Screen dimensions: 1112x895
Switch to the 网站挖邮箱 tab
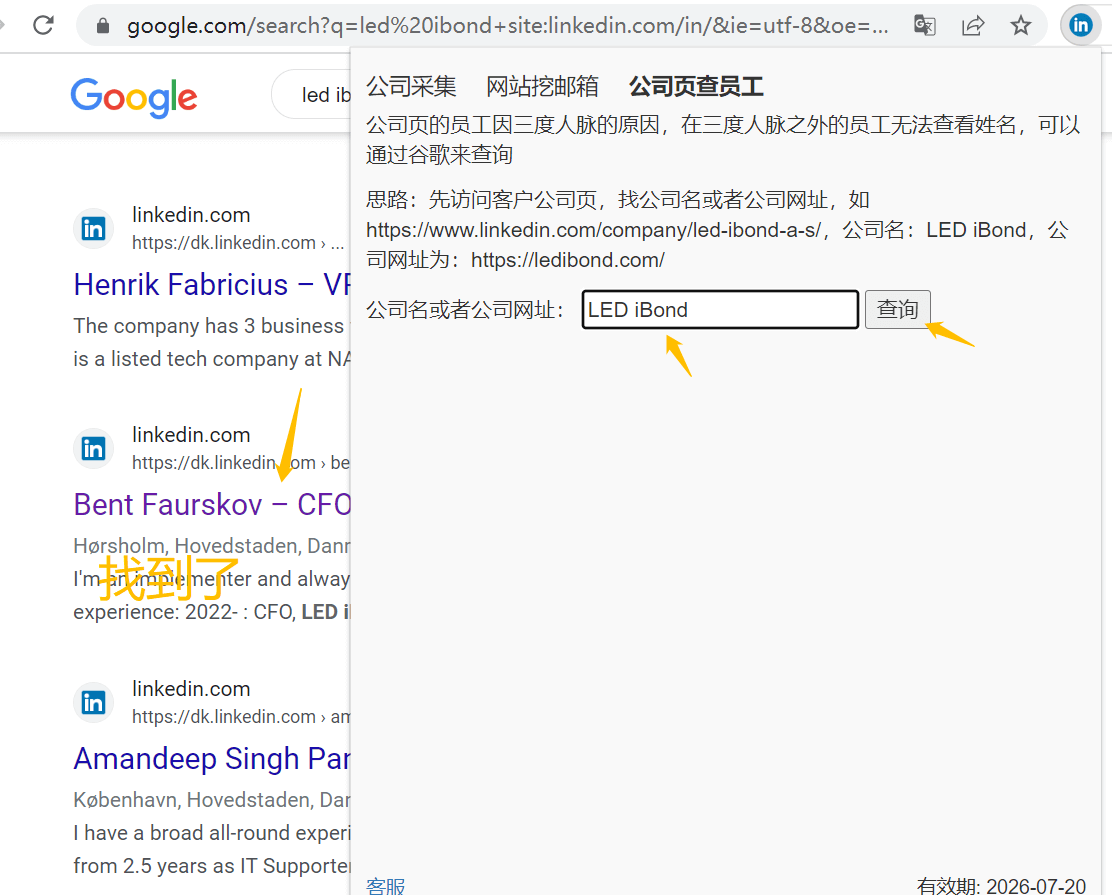tap(543, 87)
